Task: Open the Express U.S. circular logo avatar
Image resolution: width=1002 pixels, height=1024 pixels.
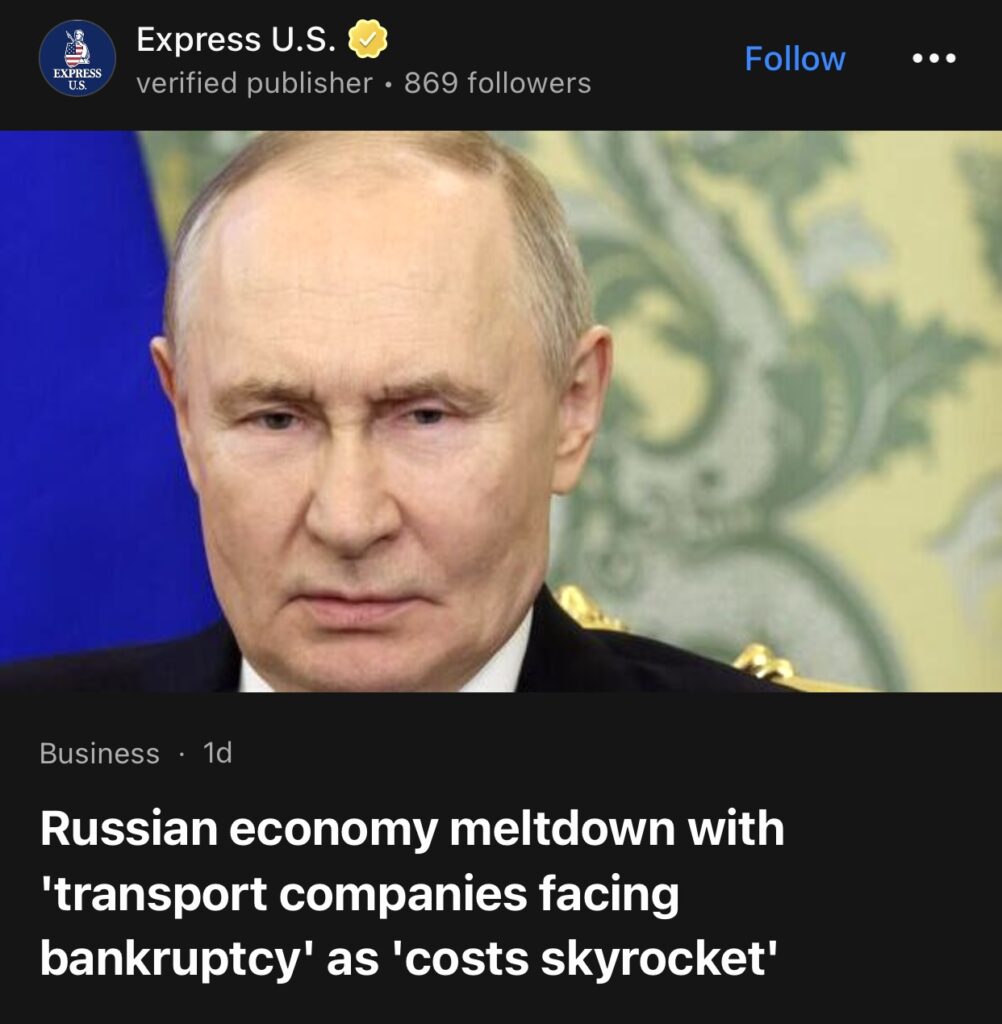Action: coord(77,58)
